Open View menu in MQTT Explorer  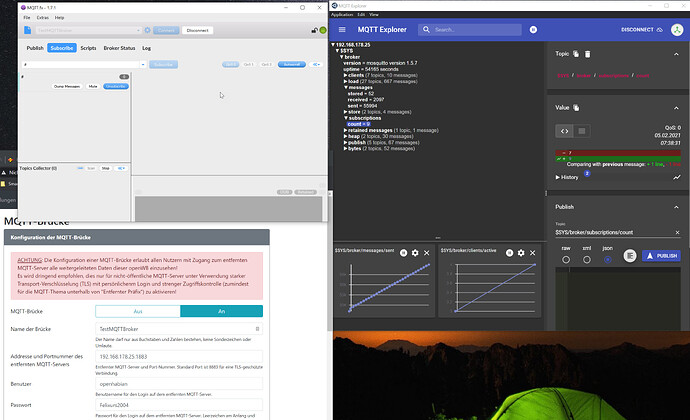[374, 15]
